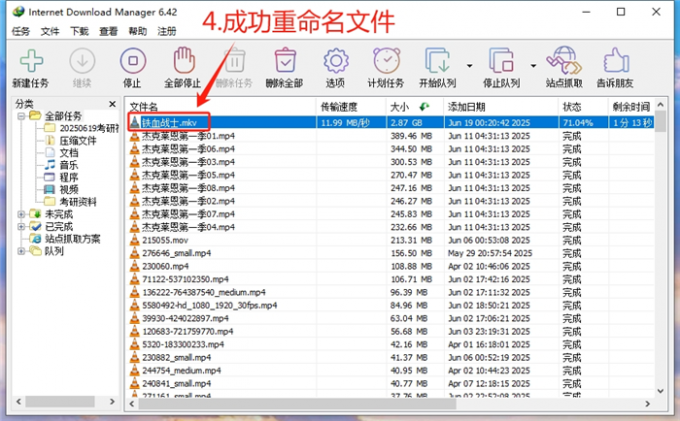Screen dimensions: 680x421
Task: Open the 计划任务 clock icon
Action: coord(386,61)
